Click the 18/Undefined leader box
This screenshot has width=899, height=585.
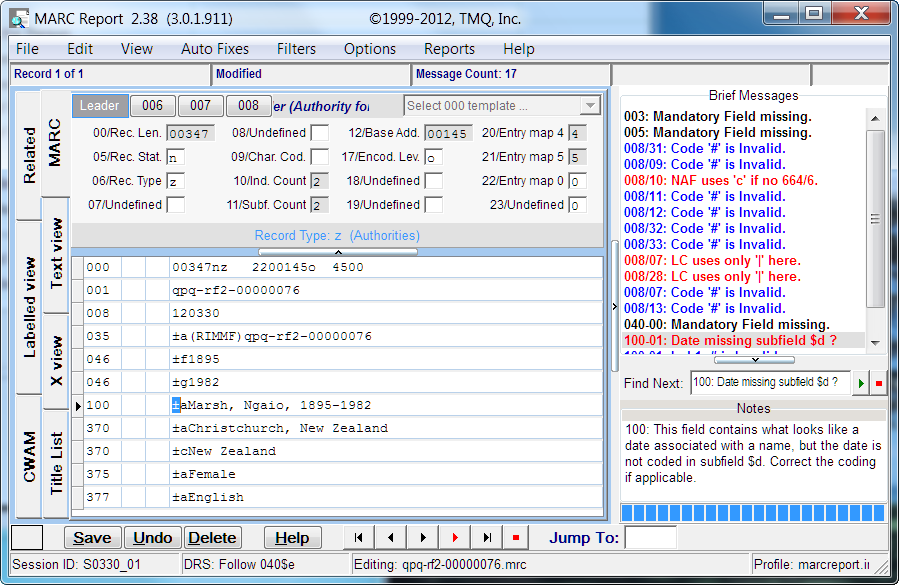coord(434,181)
